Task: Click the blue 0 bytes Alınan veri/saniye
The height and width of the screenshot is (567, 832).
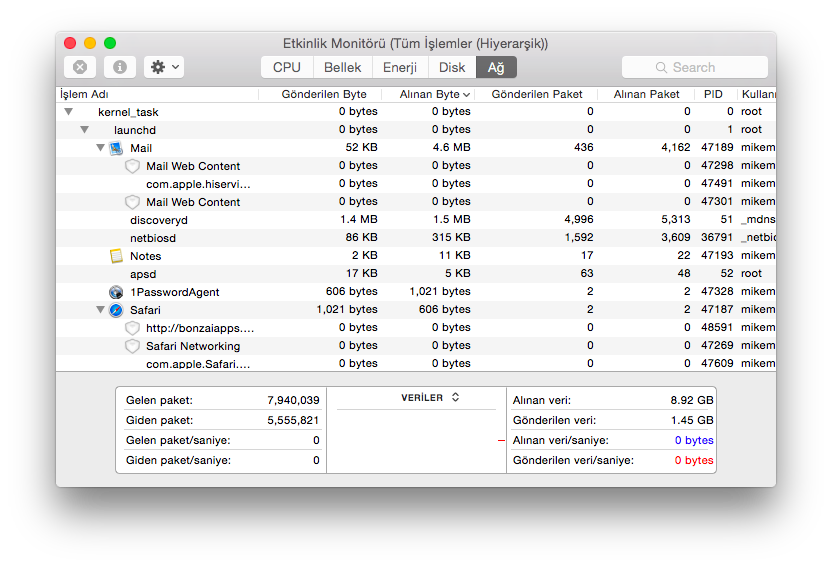Action: pos(694,440)
